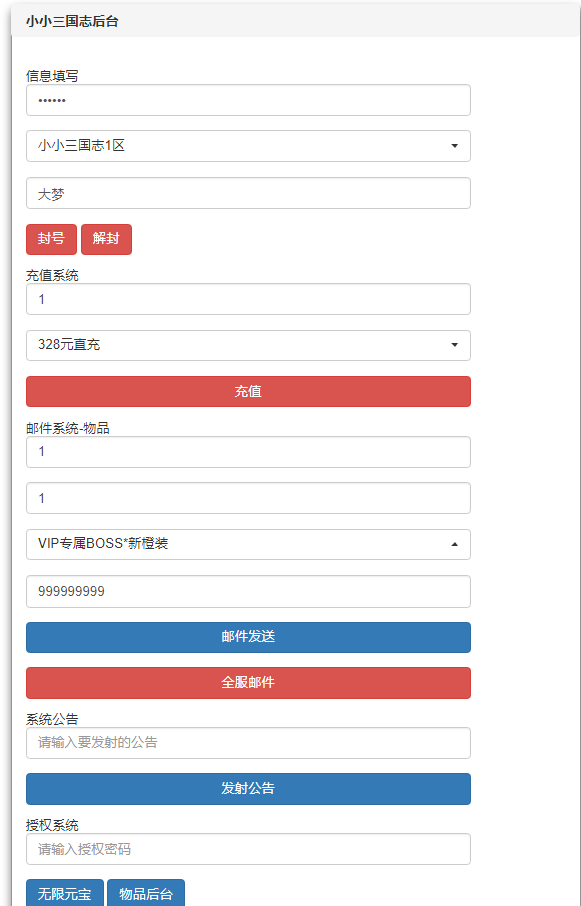Open the 小小三国志1区 server dropdown
581x906 pixels.
coord(247,146)
